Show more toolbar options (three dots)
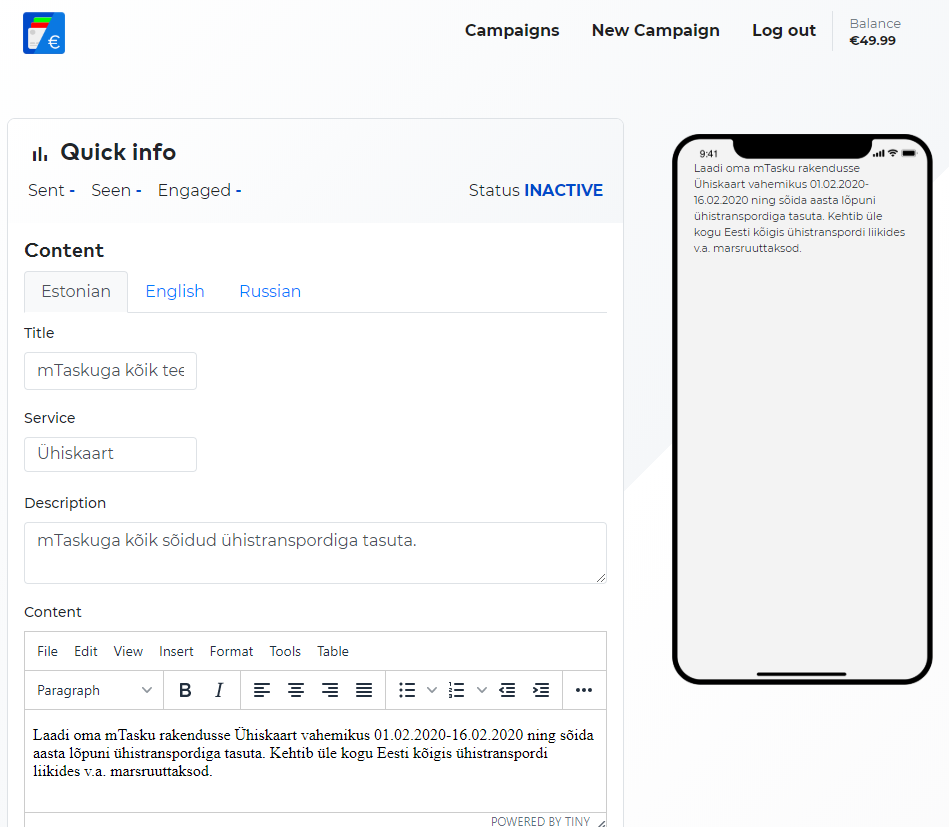The height and width of the screenshot is (827, 949). [x=584, y=690]
